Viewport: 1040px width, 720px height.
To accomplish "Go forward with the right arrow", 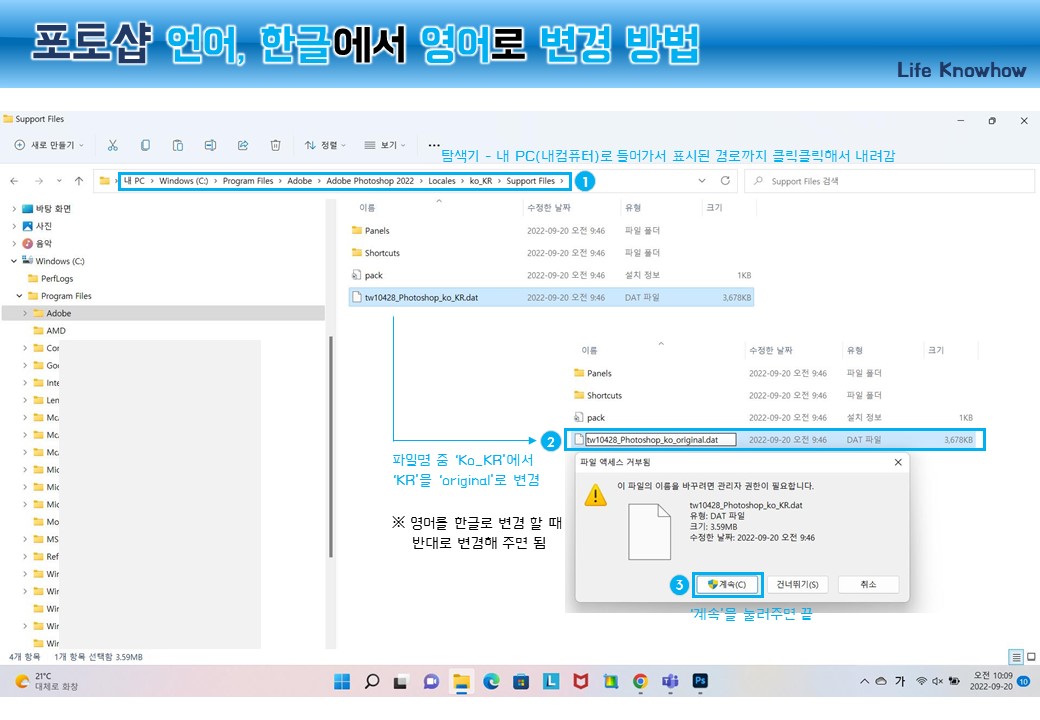I will click(x=38, y=181).
